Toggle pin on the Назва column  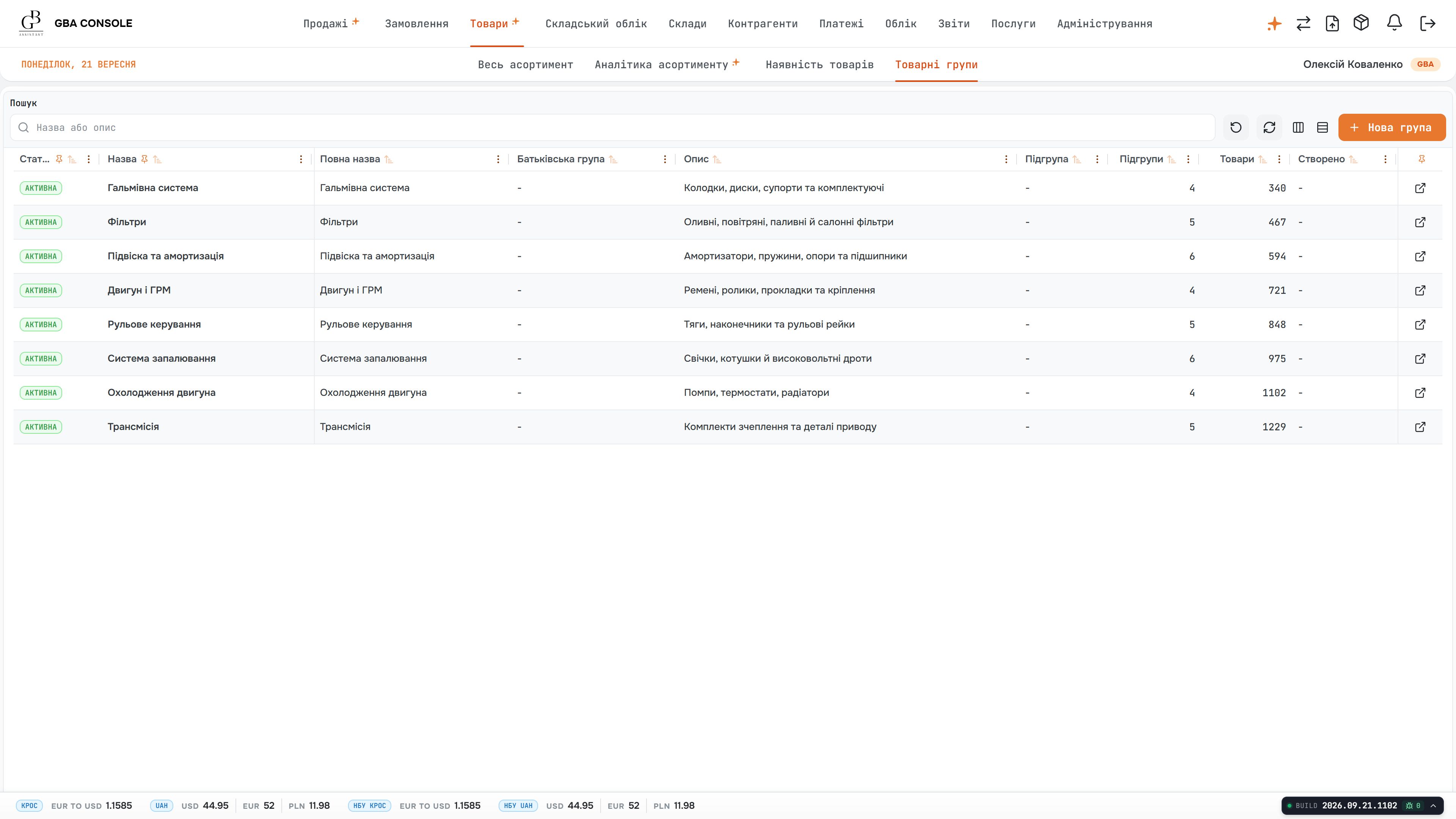tap(144, 159)
